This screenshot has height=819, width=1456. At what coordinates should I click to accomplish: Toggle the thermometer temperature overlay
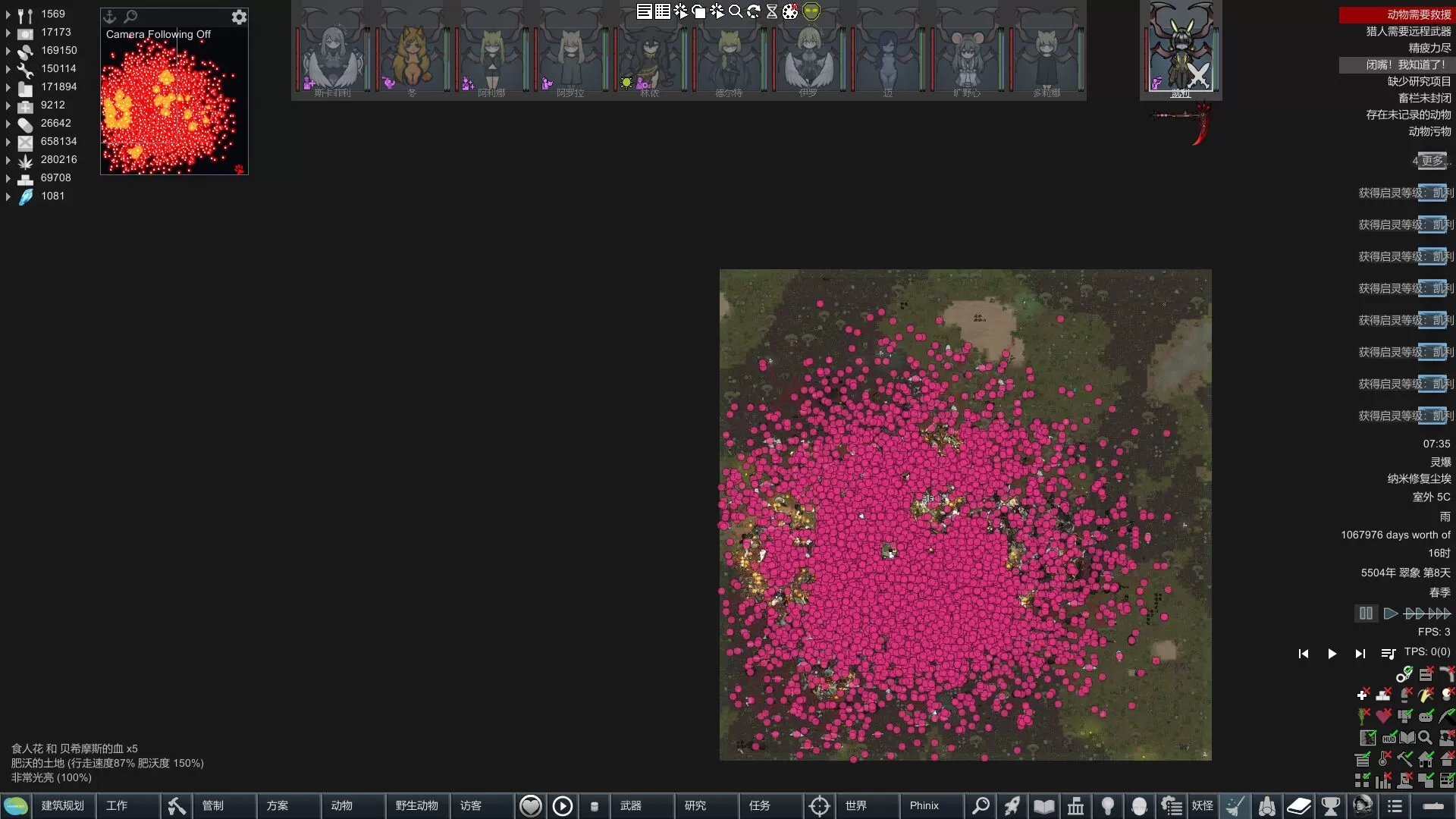1385,758
